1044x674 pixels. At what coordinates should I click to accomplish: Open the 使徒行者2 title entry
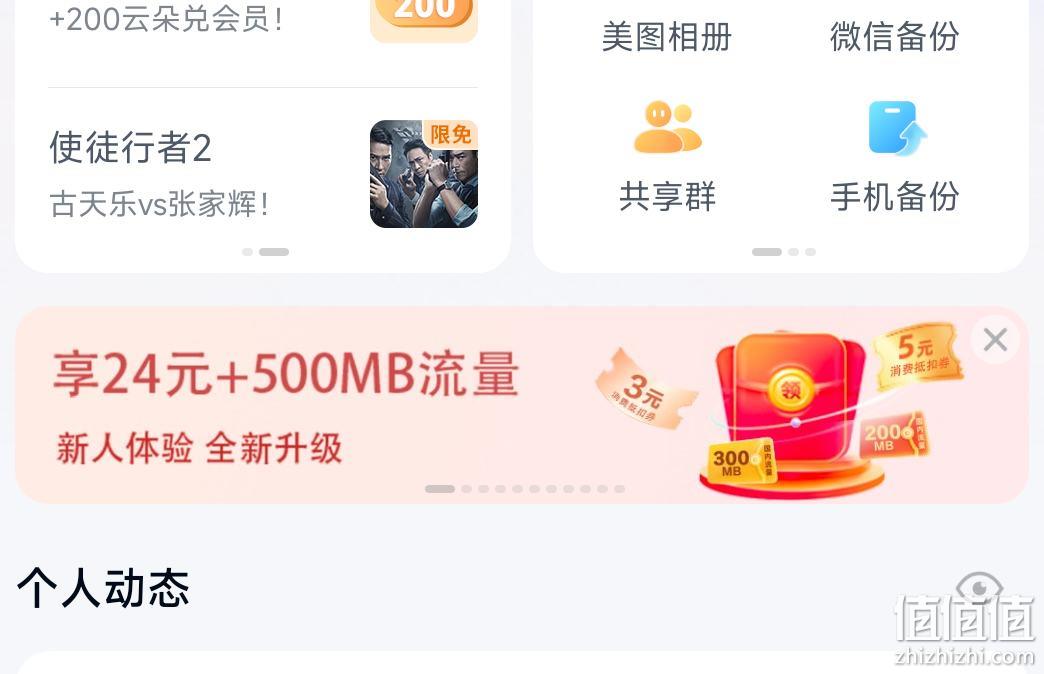[x=130, y=148]
